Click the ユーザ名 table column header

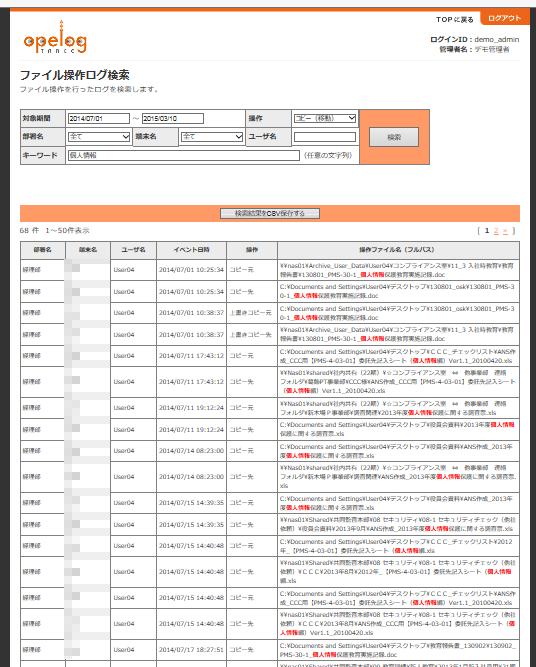(134, 250)
